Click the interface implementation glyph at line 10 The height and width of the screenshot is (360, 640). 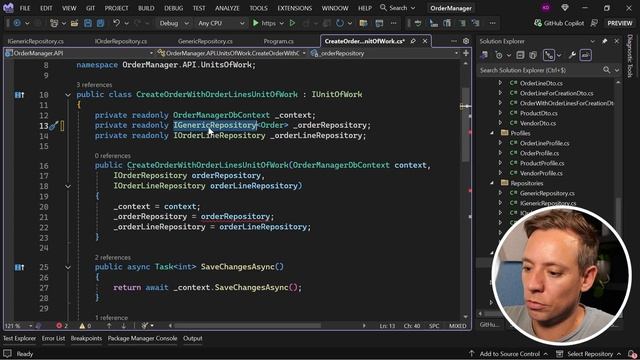click(19, 95)
